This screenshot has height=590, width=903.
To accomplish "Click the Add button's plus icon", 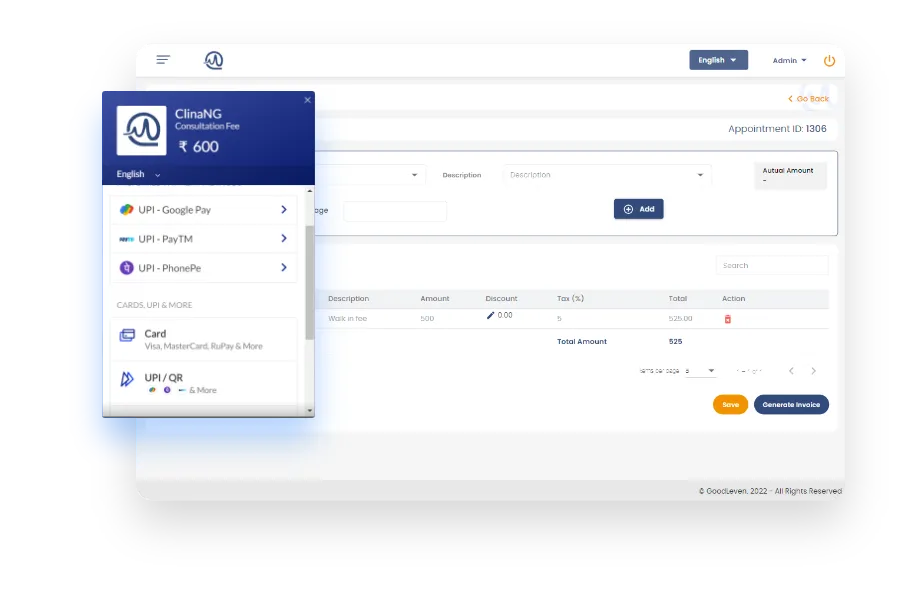I will pos(626,209).
